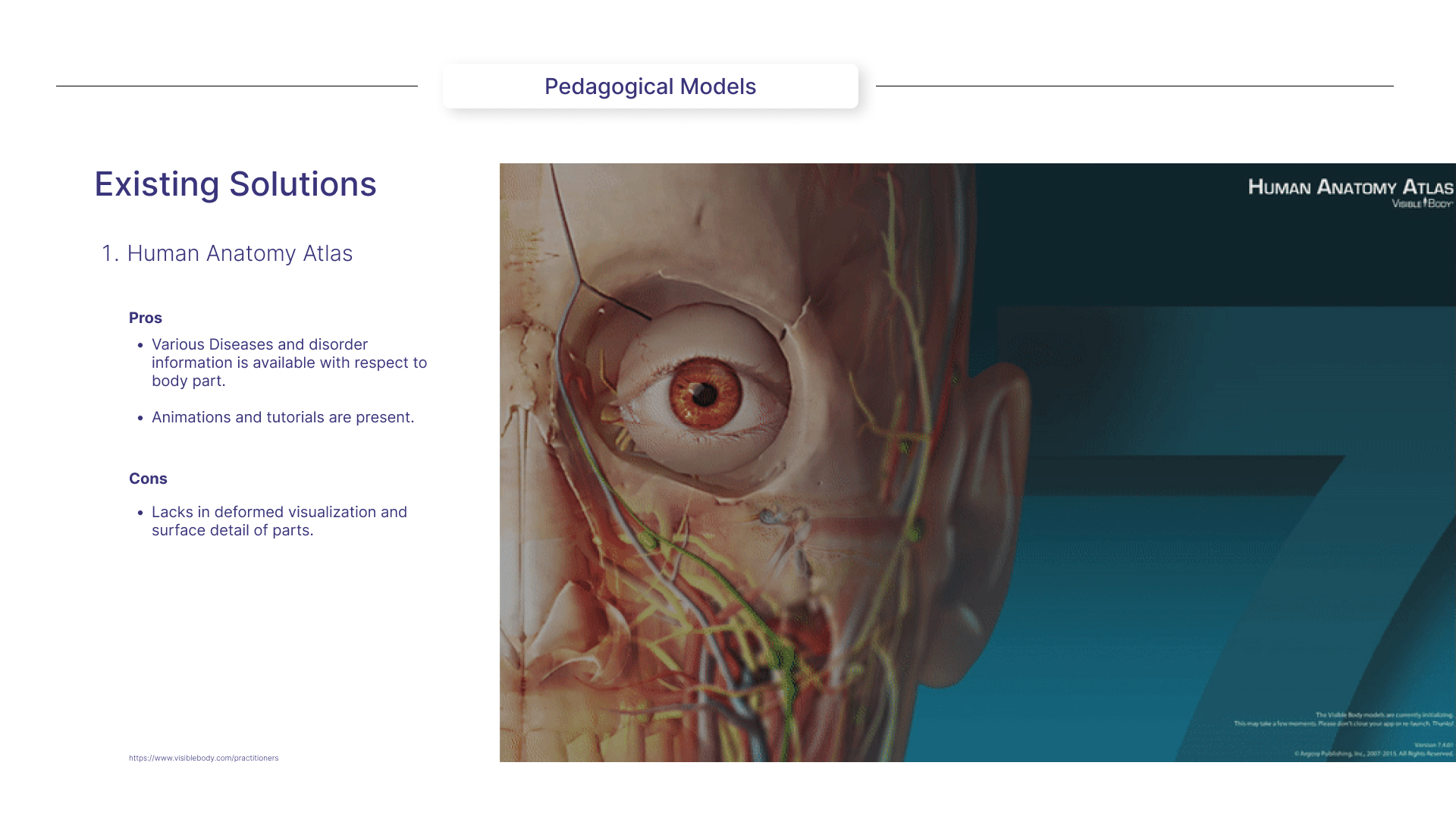Click the copyright notice in image corner
The height and width of the screenshot is (819, 1456).
(1373, 754)
